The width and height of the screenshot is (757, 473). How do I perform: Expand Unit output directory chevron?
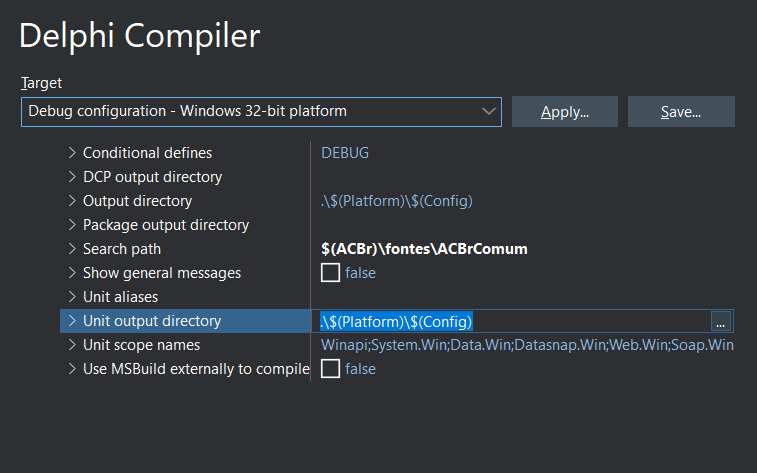point(72,320)
